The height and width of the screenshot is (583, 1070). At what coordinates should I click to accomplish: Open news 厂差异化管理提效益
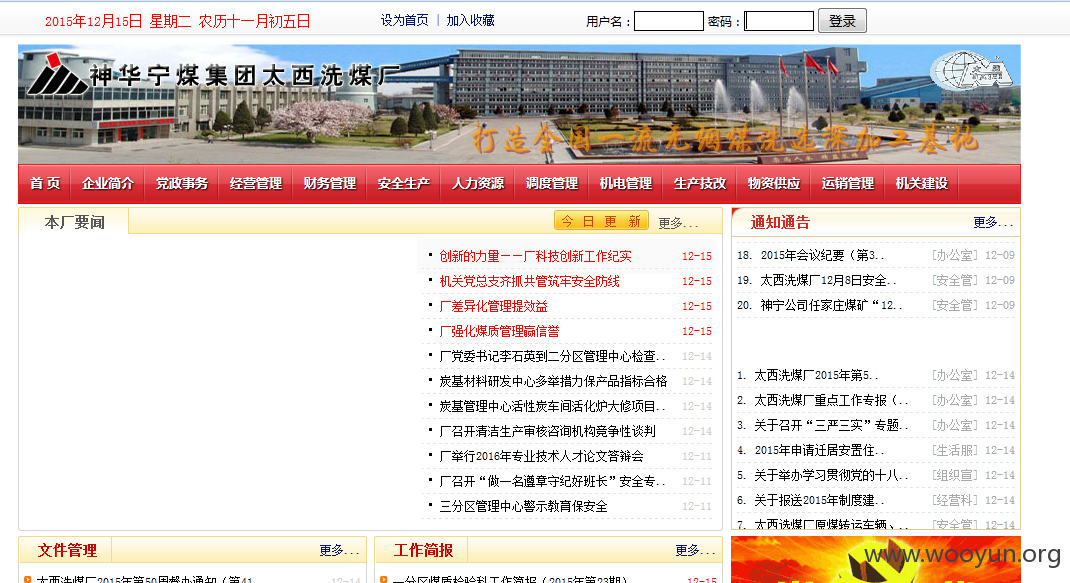(493, 307)
